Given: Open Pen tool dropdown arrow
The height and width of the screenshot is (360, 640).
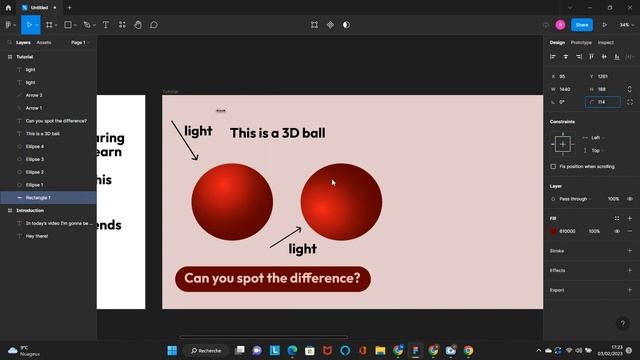Looking at the screenshot, I should (94, 25).
